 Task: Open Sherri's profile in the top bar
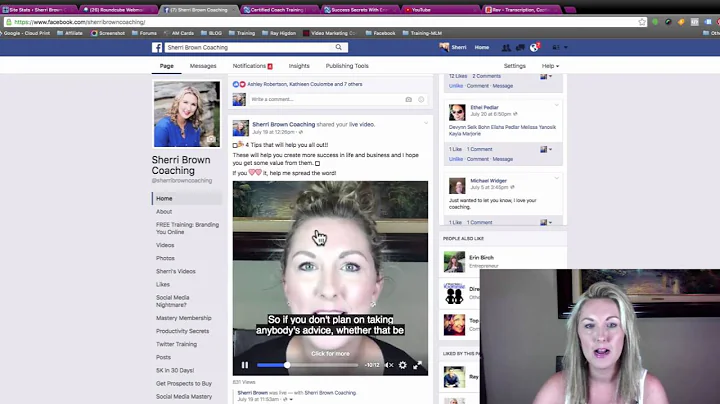tap(453, 47)
